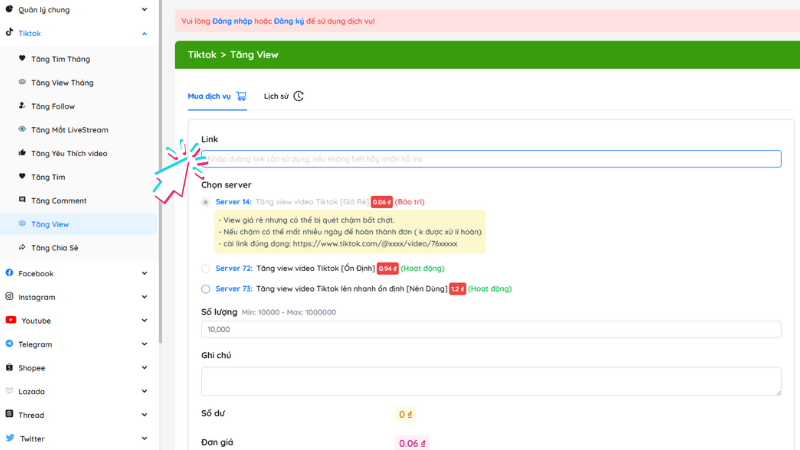Expand the Shopee section chevron
The image size is (800, 450).
144,368
